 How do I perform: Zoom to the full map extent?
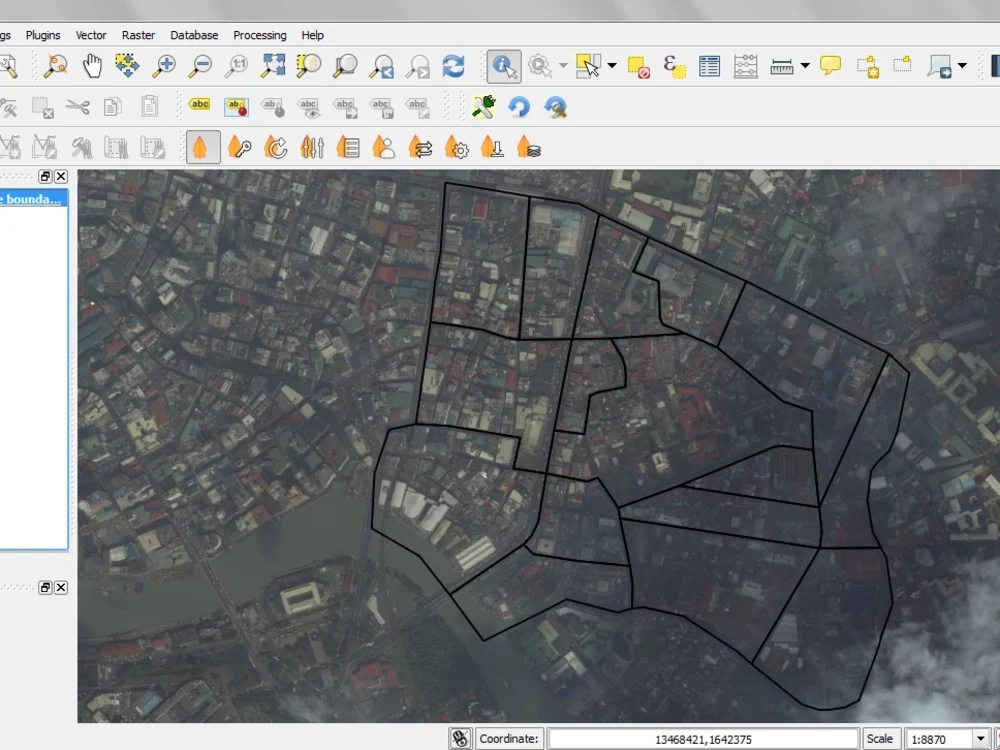click(x=272, y=66)
